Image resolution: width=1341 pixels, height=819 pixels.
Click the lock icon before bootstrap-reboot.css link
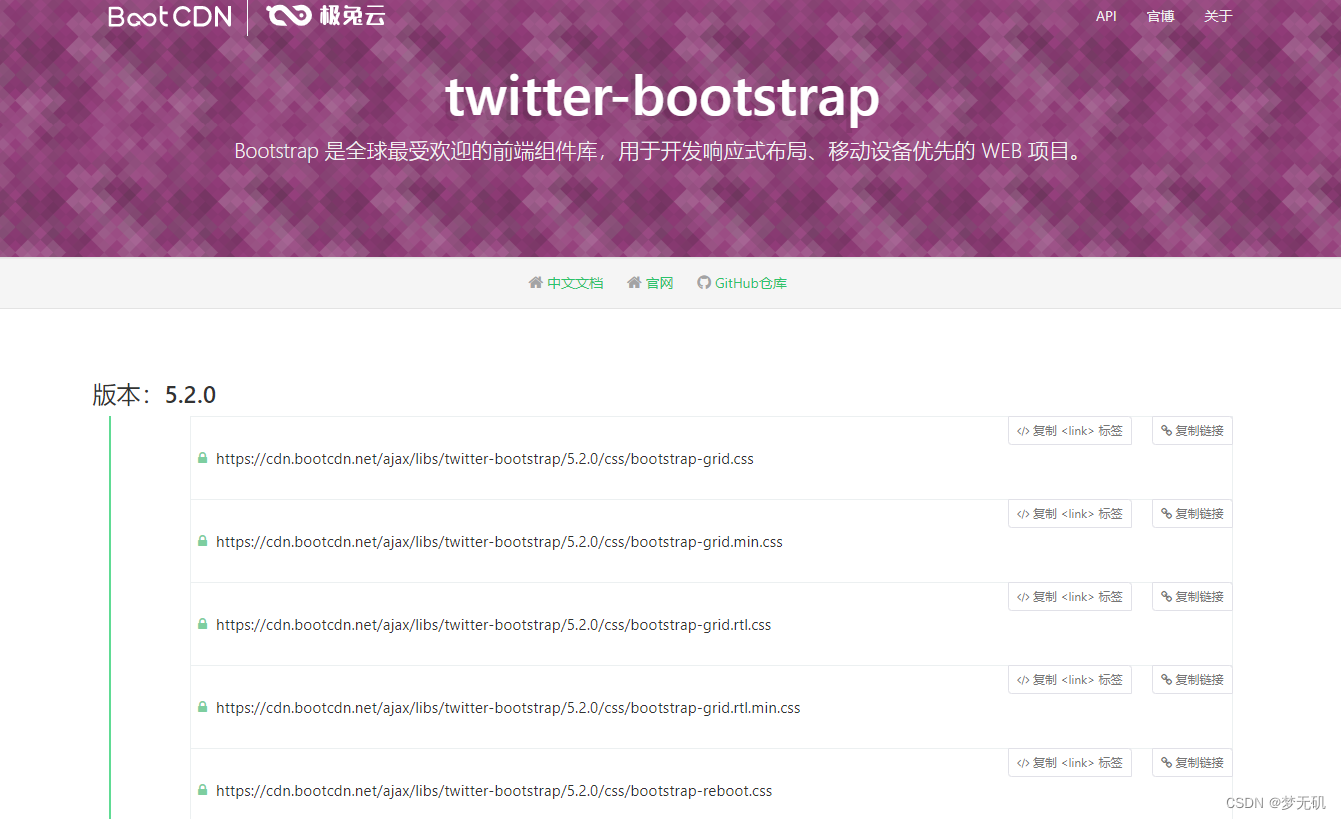point(202,790)
